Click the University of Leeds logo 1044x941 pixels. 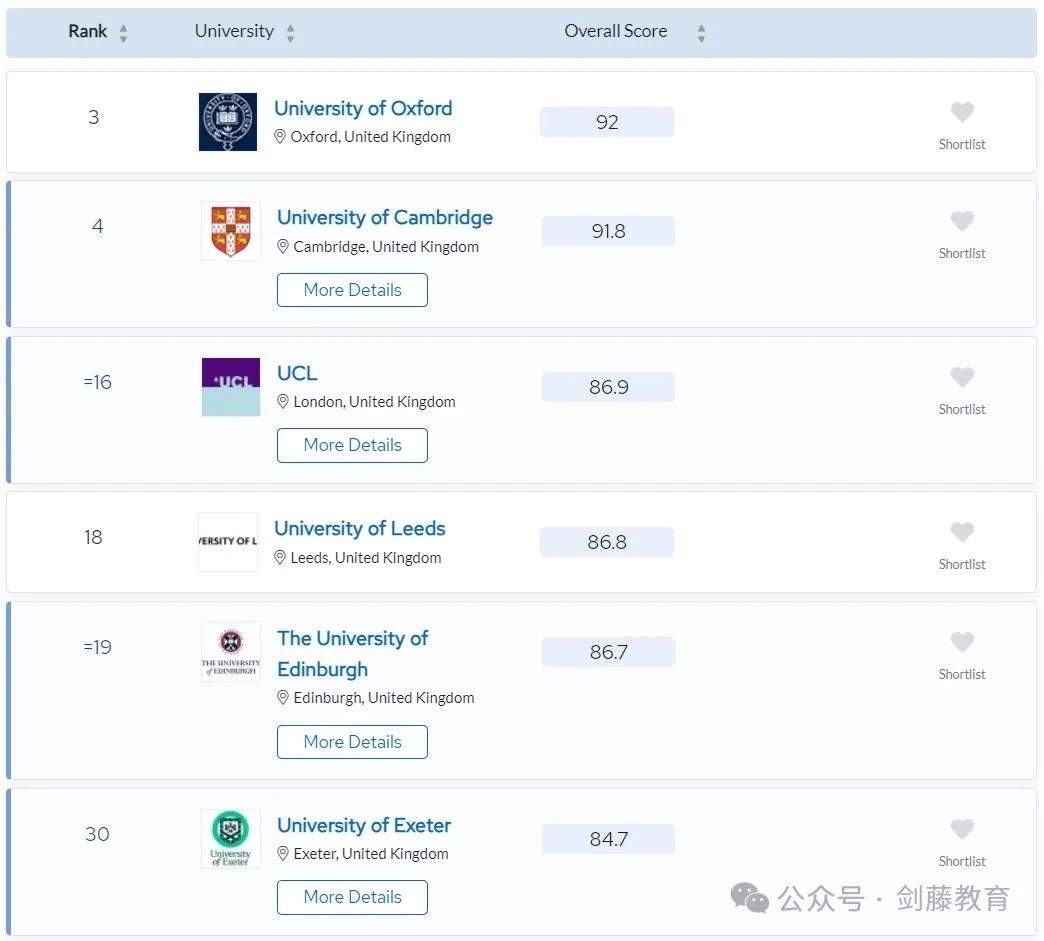[228, 541]
